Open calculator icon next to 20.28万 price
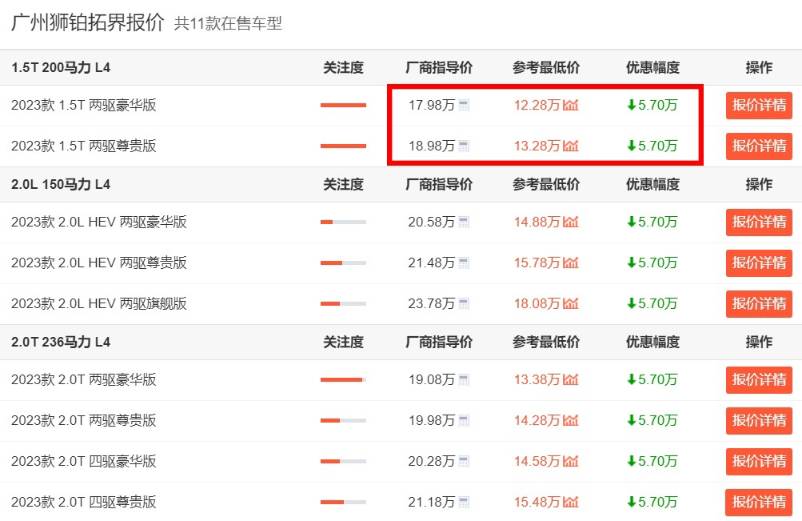Viewport: 802px width, 521px height. click(464, 461)
